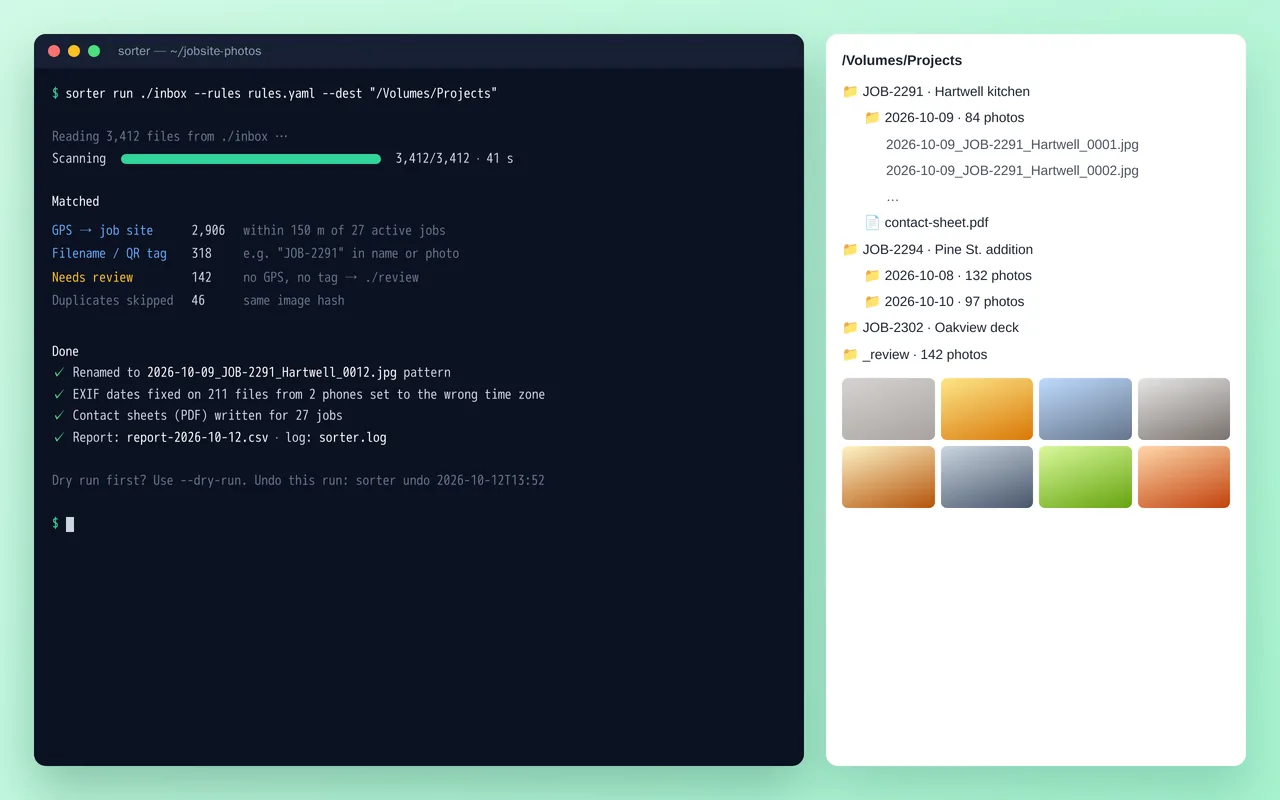The width and height of the screenshot is (1280, 800).
Task: Click the blinking terminal prompt cursor
Action: click(x=70, y=524)
